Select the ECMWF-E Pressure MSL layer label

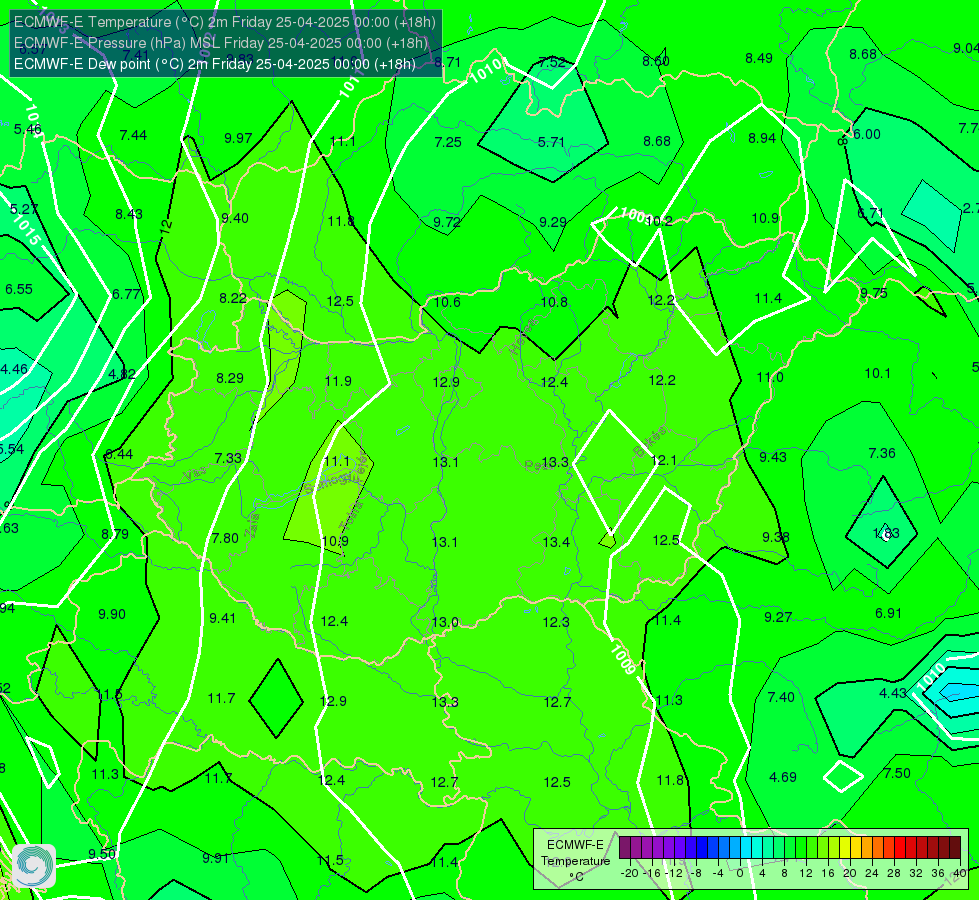point(220,43)
